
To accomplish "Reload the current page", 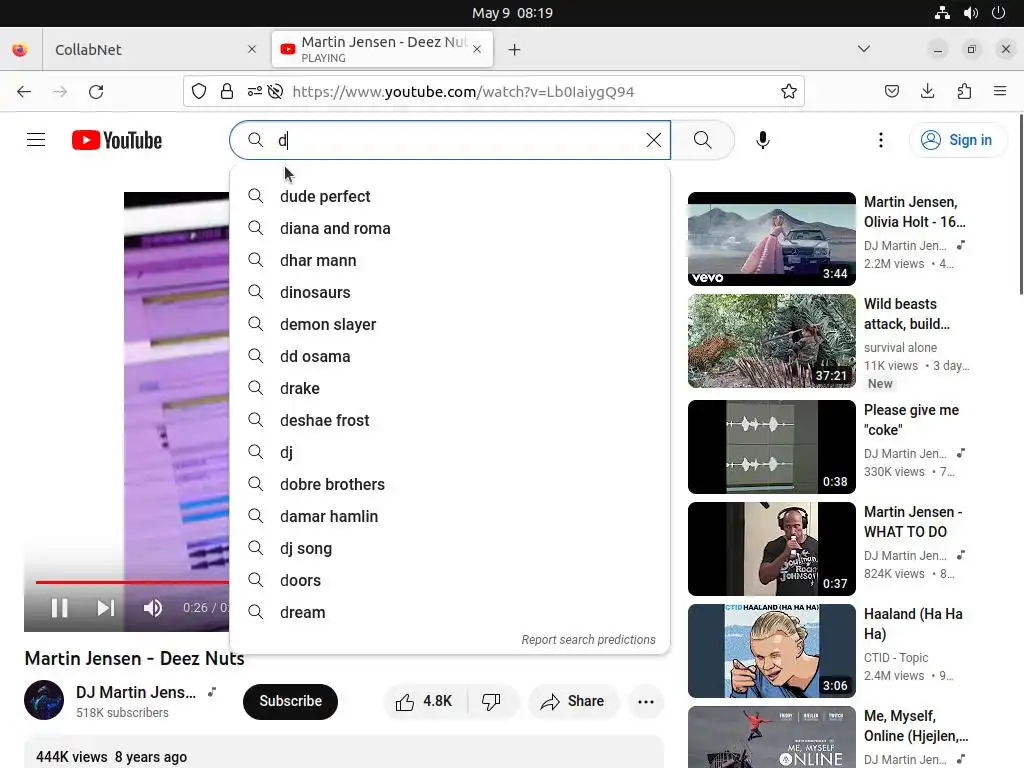I will pos(96,91).
